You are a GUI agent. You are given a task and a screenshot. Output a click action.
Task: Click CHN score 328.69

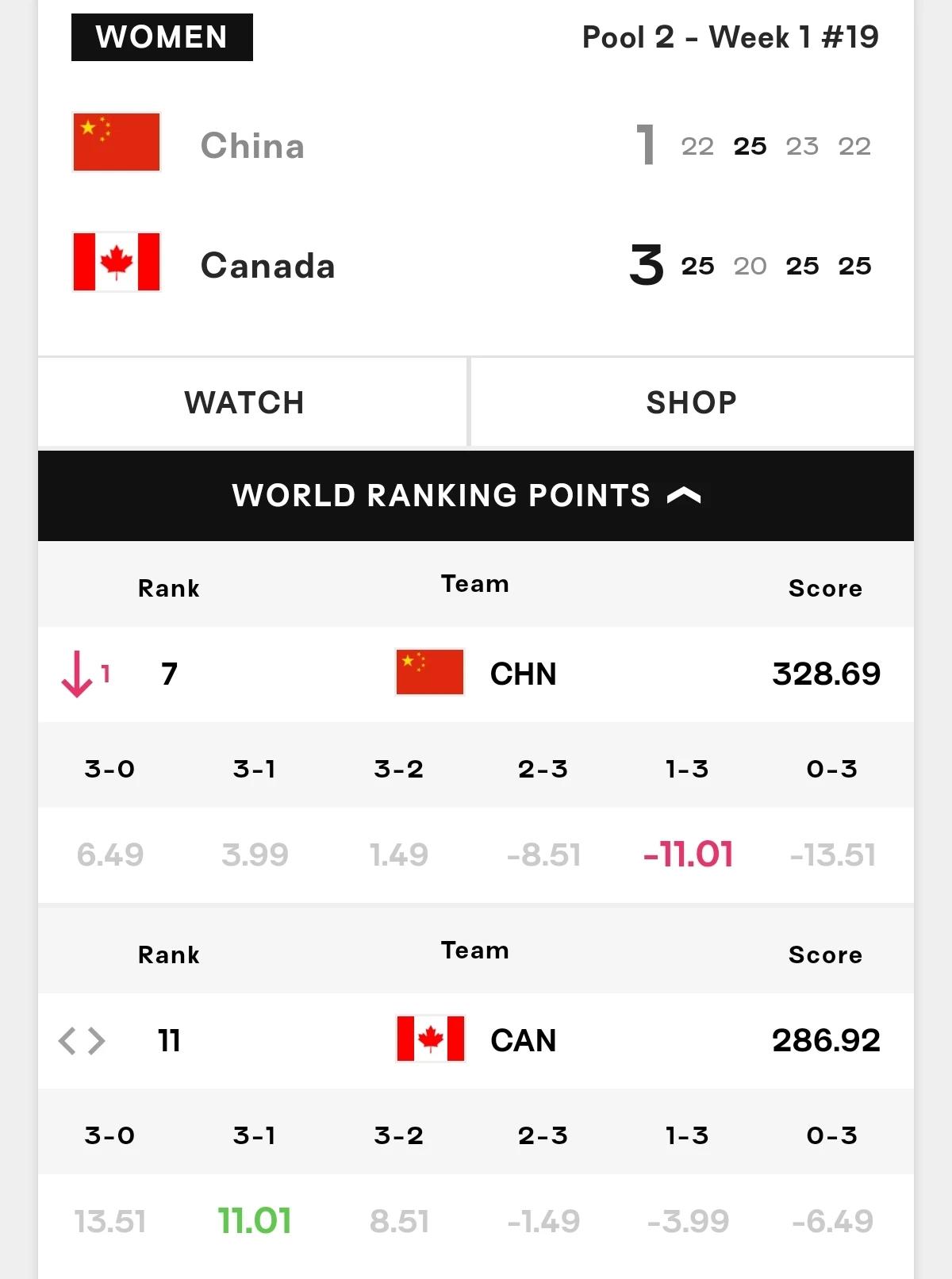[826, 674]
